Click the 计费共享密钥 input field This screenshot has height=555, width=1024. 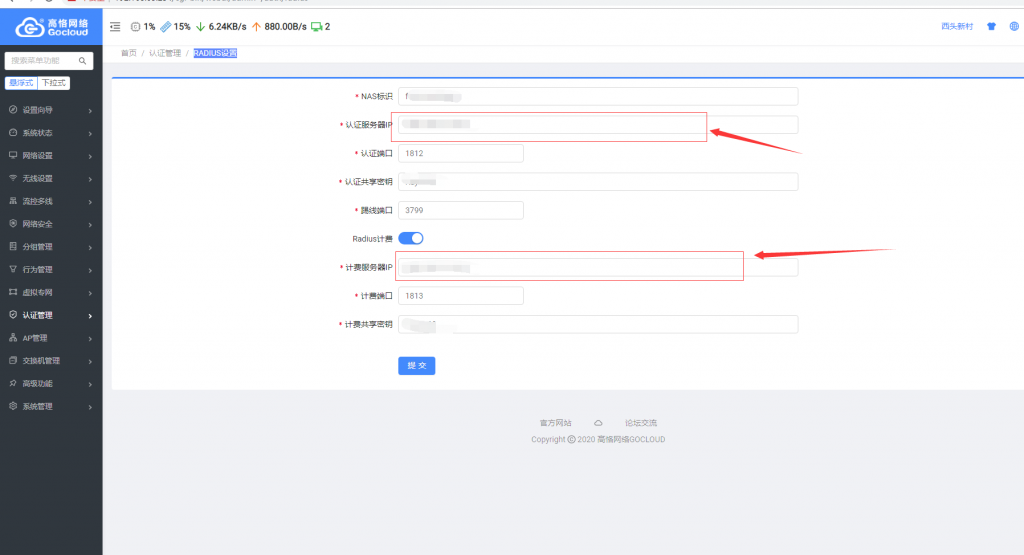click(x=598, y=325)
